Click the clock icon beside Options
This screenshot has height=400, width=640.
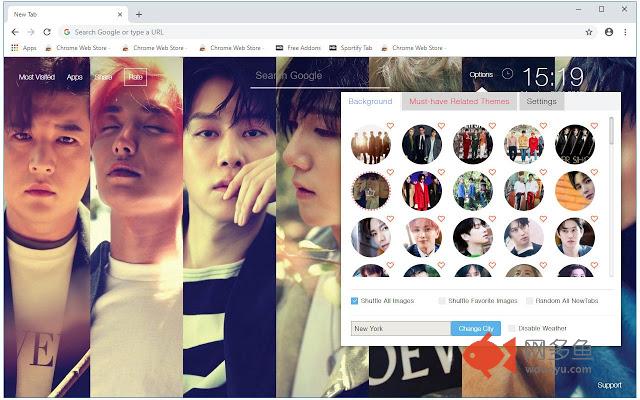(x=507, y=74)
